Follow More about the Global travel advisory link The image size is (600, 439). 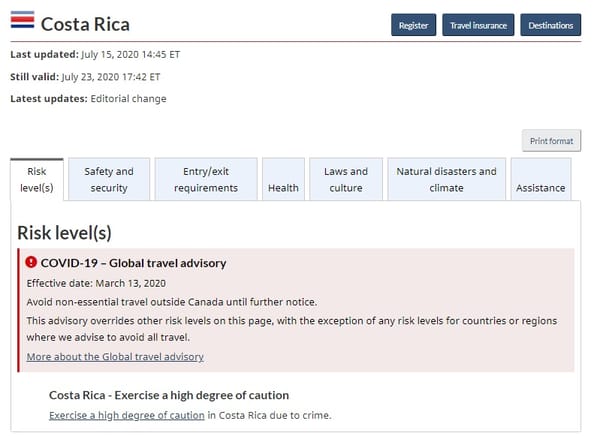115,357
